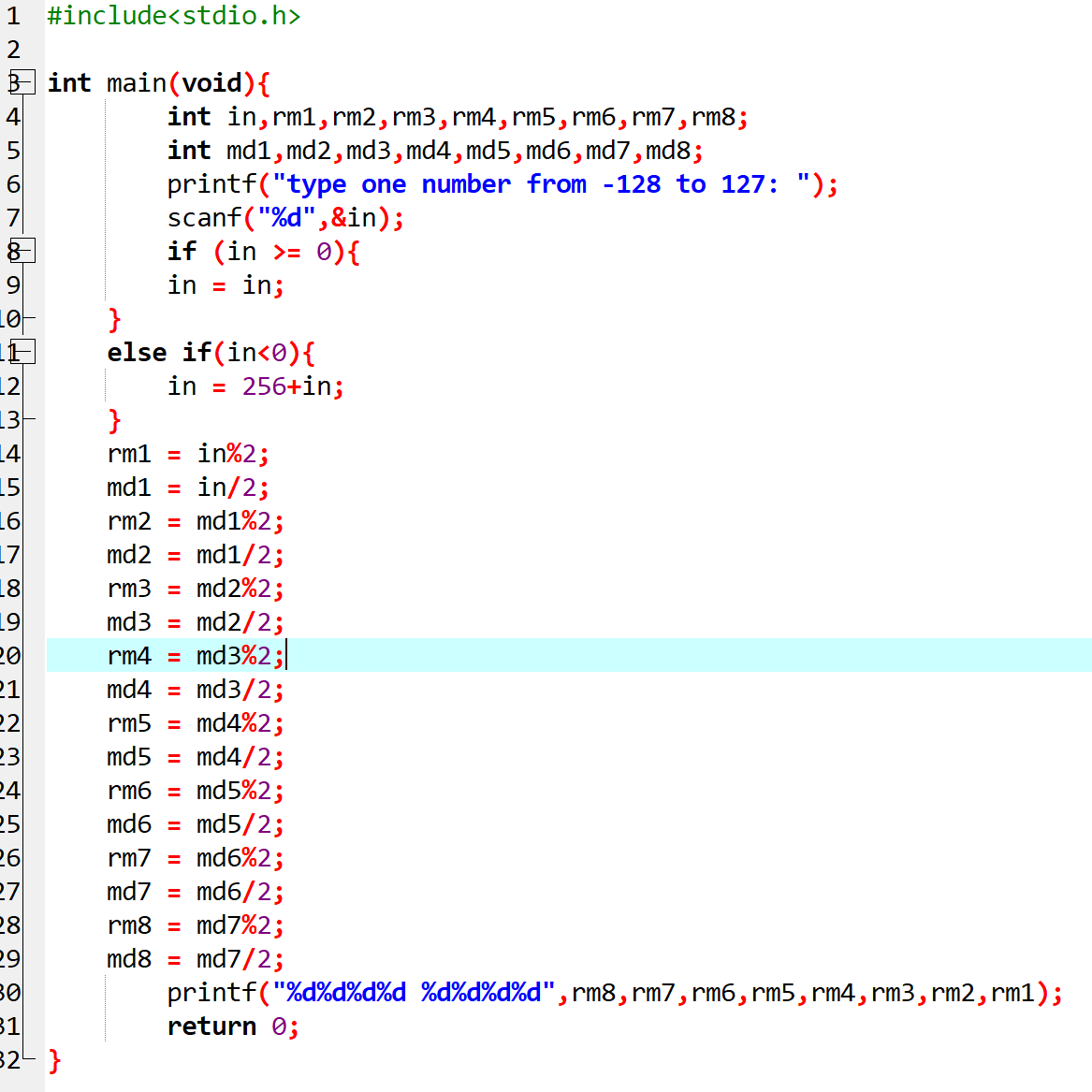Viewport: 1092px width, 1092px height.
Task: Click the 'md1 = in/2;' statement
Action: click(188, 488)
